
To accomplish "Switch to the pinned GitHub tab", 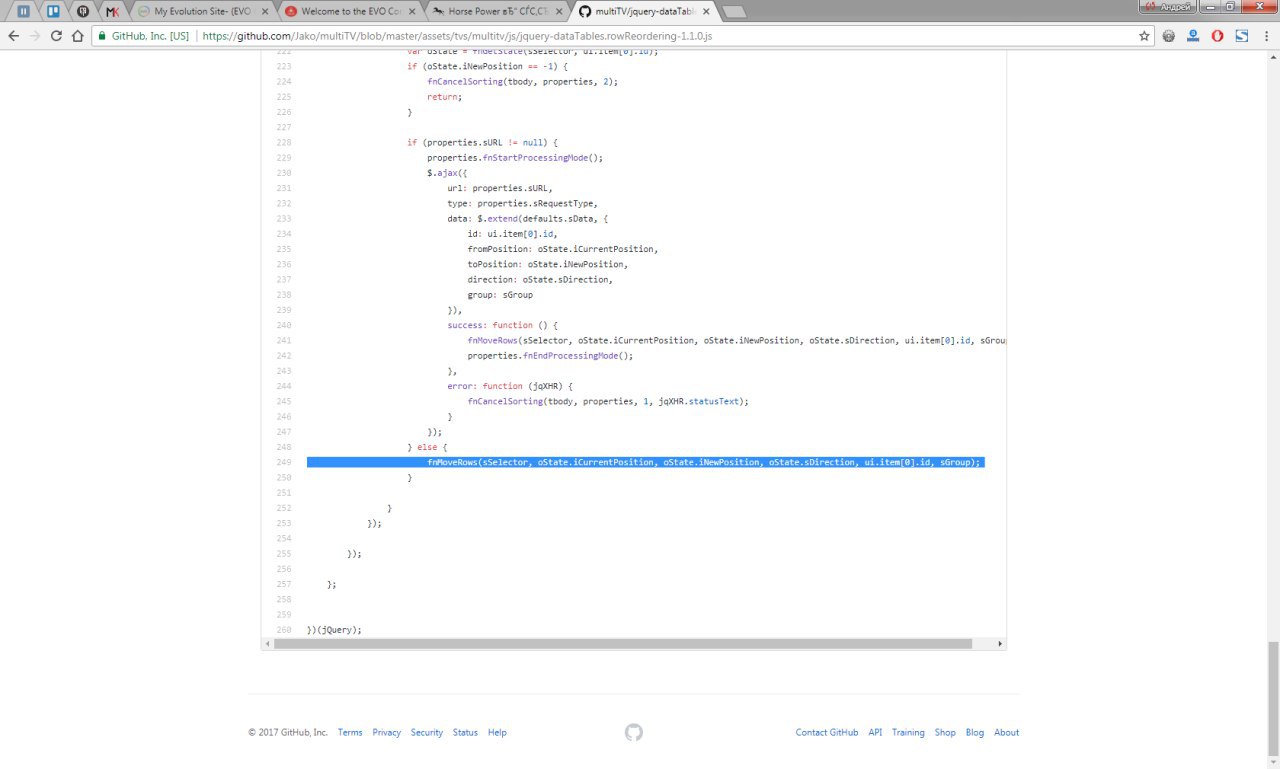I will (x=82, y=11).
